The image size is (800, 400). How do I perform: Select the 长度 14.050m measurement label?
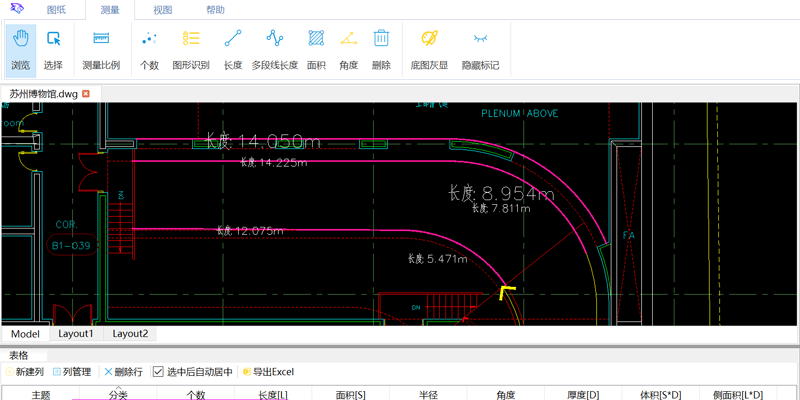tap(263, 141)
